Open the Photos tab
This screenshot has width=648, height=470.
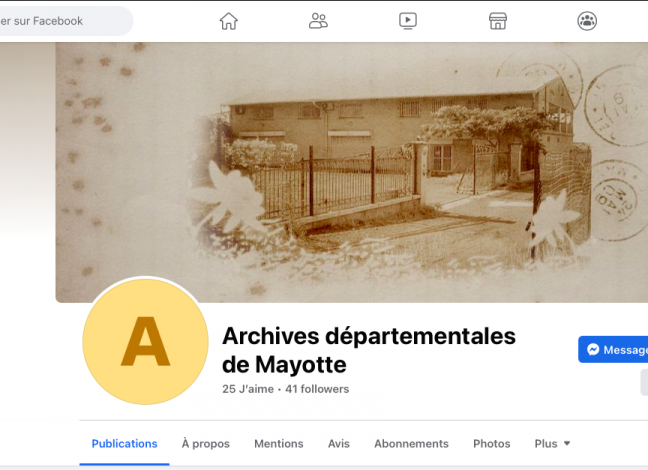(491, 444)
